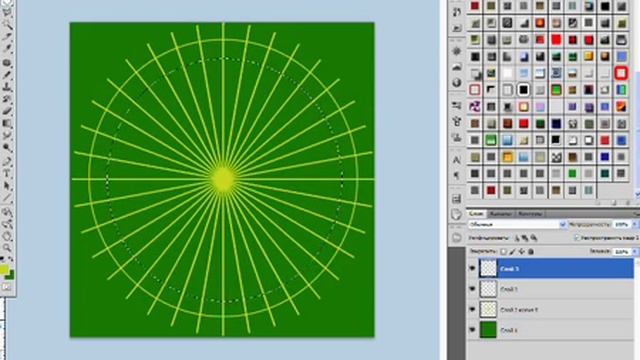Click the layer opacity value field
Image resolution: width=640 pixels, height=360 pixels.
click(x=622, y=224)
